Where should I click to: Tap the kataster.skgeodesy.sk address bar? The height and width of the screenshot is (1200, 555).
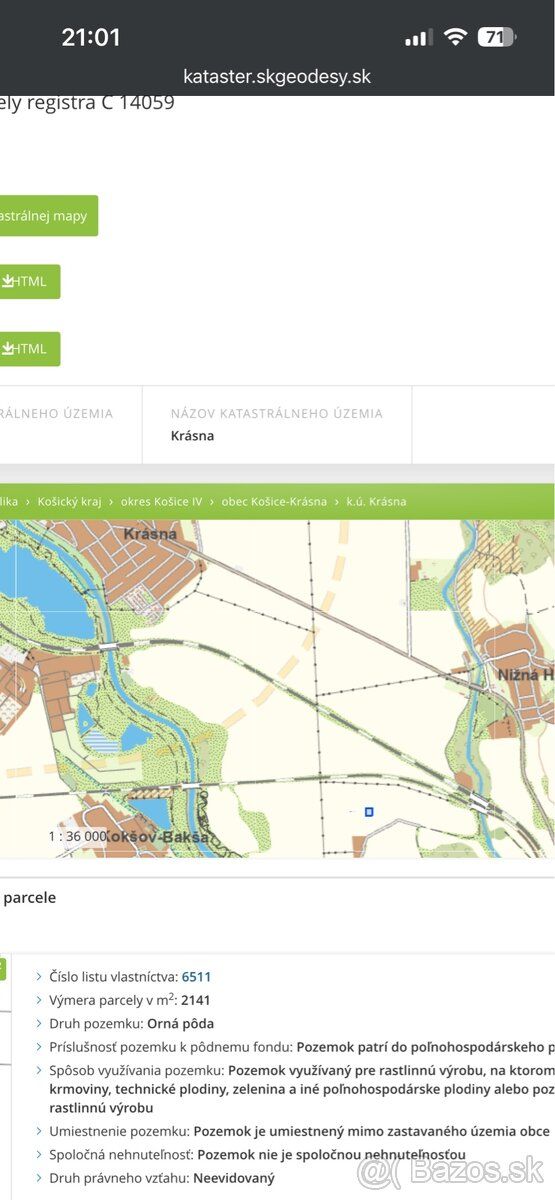coord(277,76)
